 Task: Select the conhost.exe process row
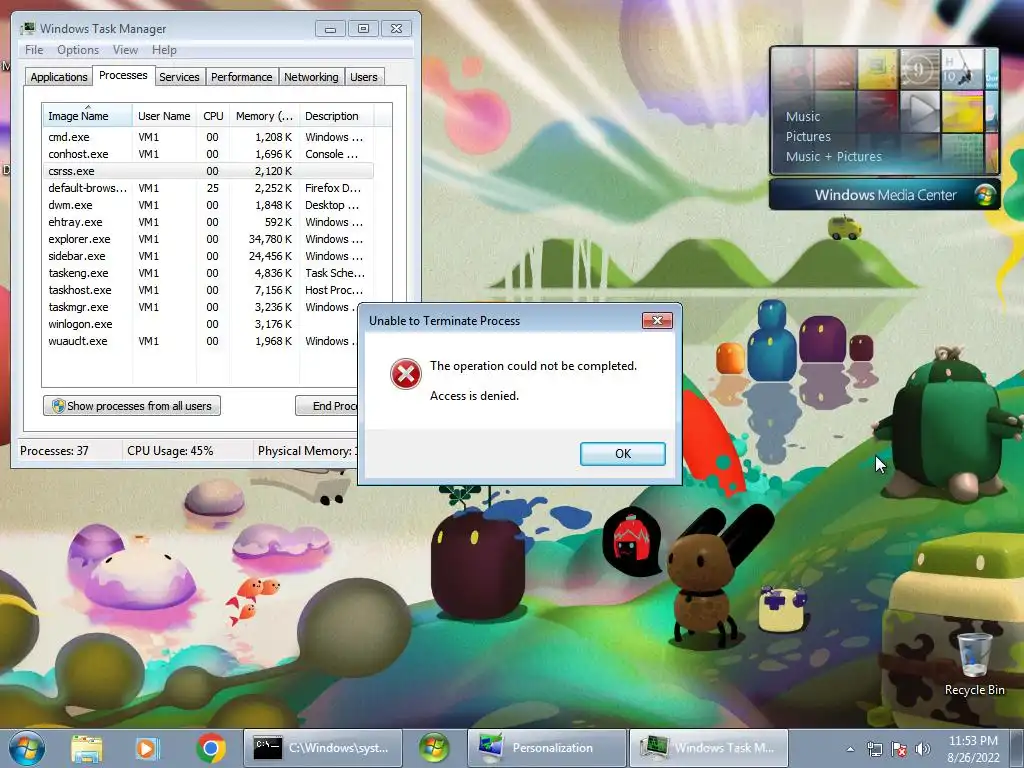(208, 154)
